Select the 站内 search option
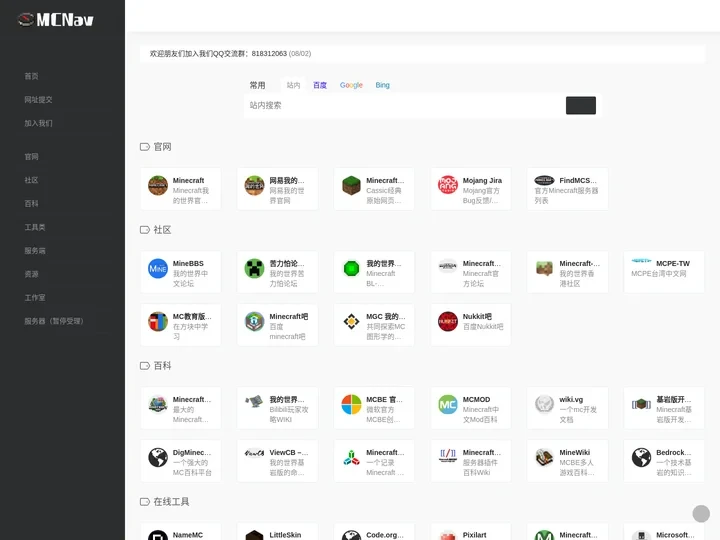This screenshot has height=540, width=720. point(293,85)
